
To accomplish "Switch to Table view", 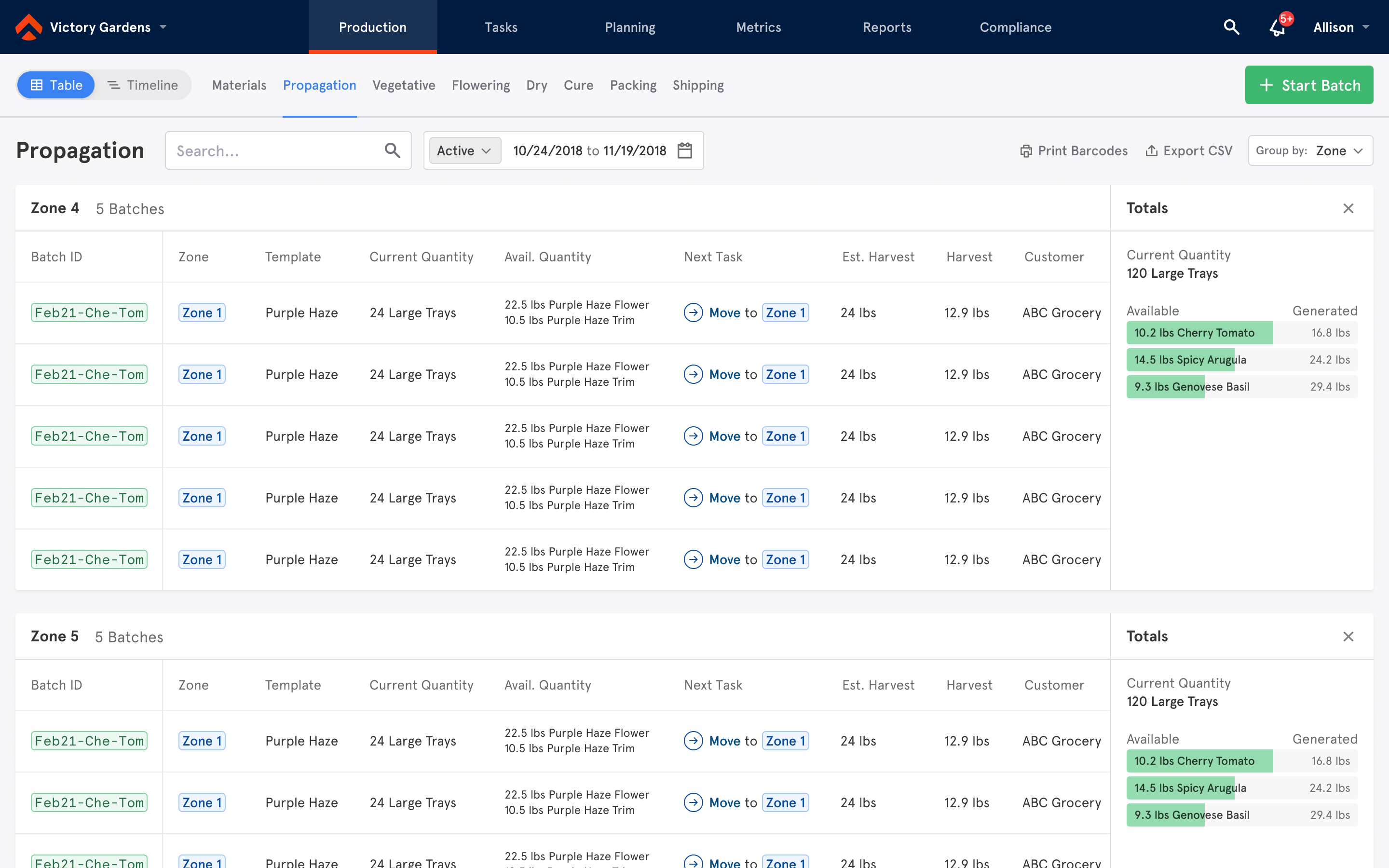I will pyautogui.click(x=56, y=85).
